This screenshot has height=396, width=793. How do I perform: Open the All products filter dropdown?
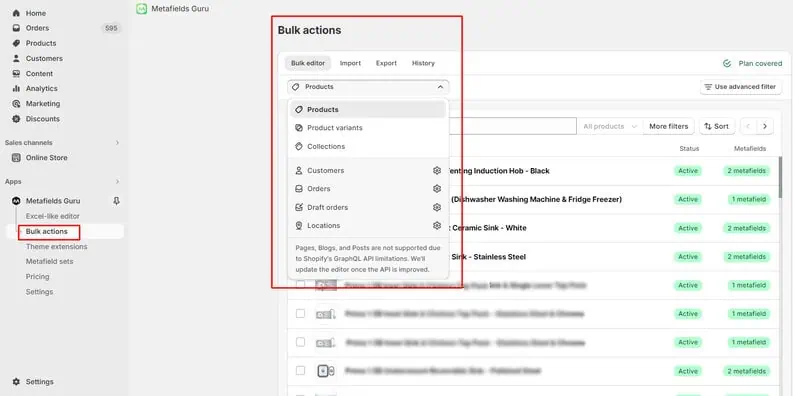click(x=609, y=126)
